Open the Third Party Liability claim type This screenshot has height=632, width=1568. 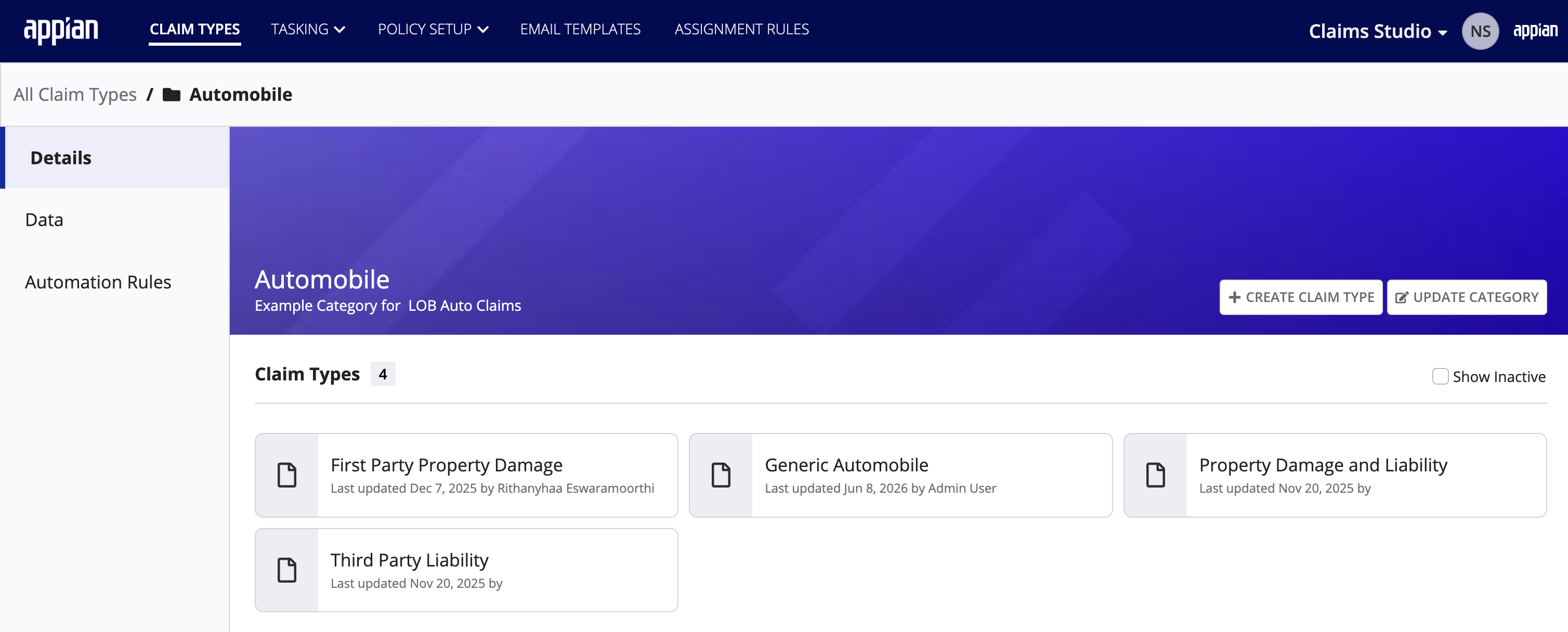pos(466,570)
